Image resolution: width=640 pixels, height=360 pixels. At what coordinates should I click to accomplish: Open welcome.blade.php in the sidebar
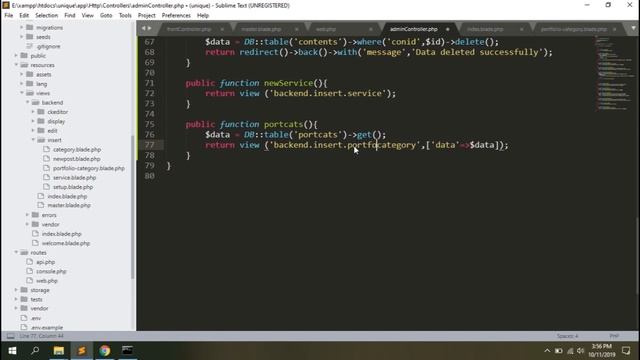[66, 243]
